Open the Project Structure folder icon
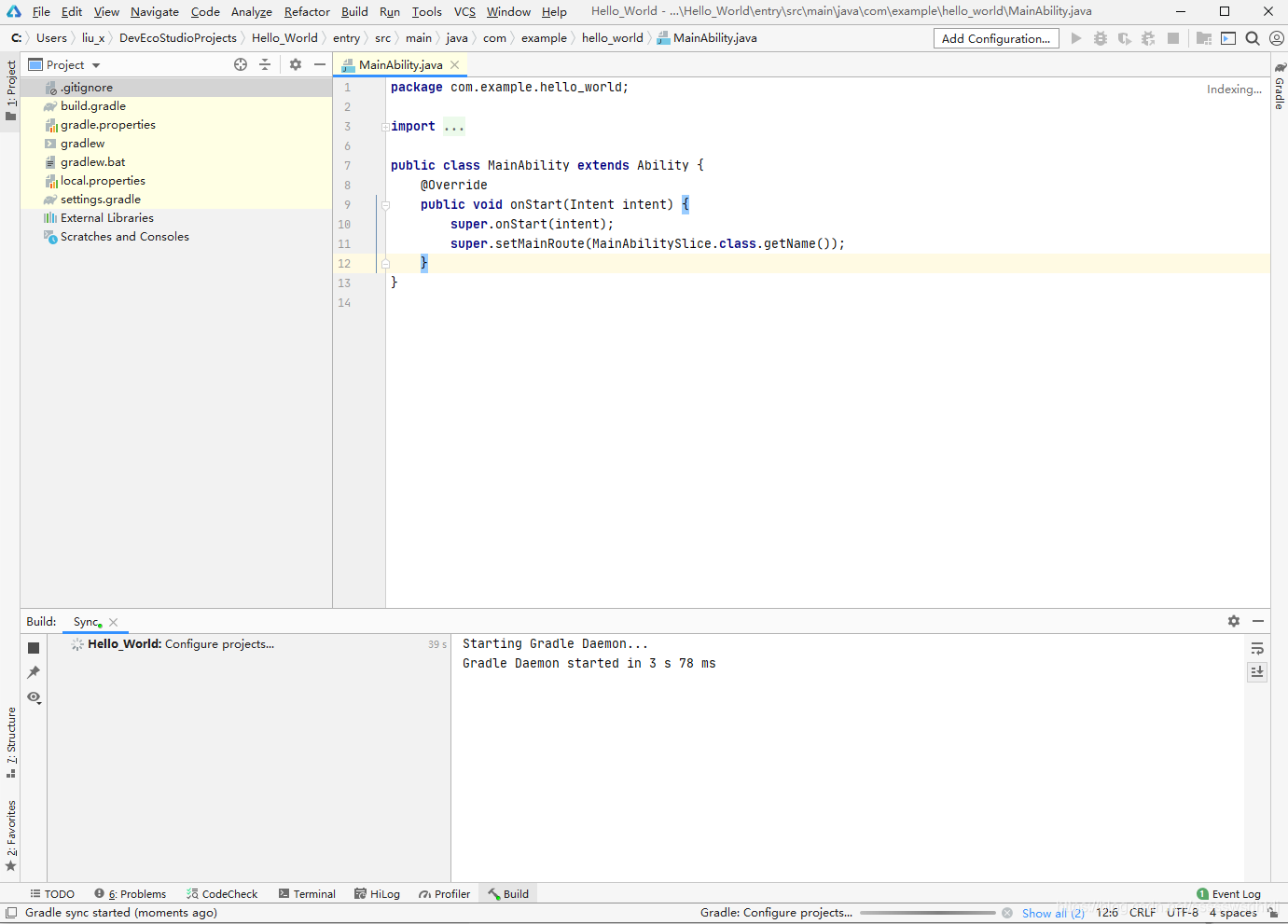This screenshot has width=1288, height=924. coord(1204,38)
